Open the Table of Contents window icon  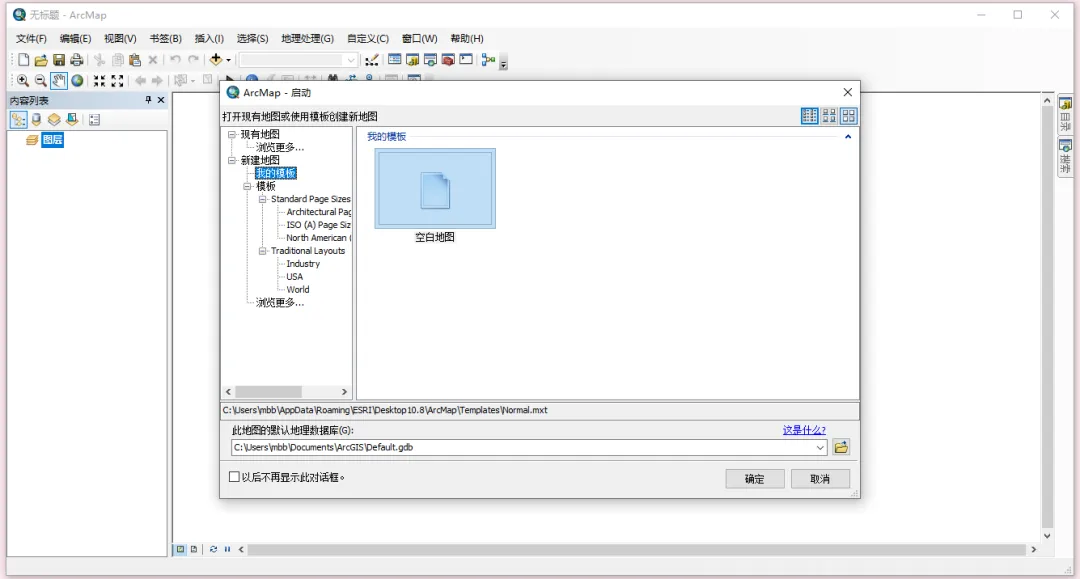tap(395, 60)
